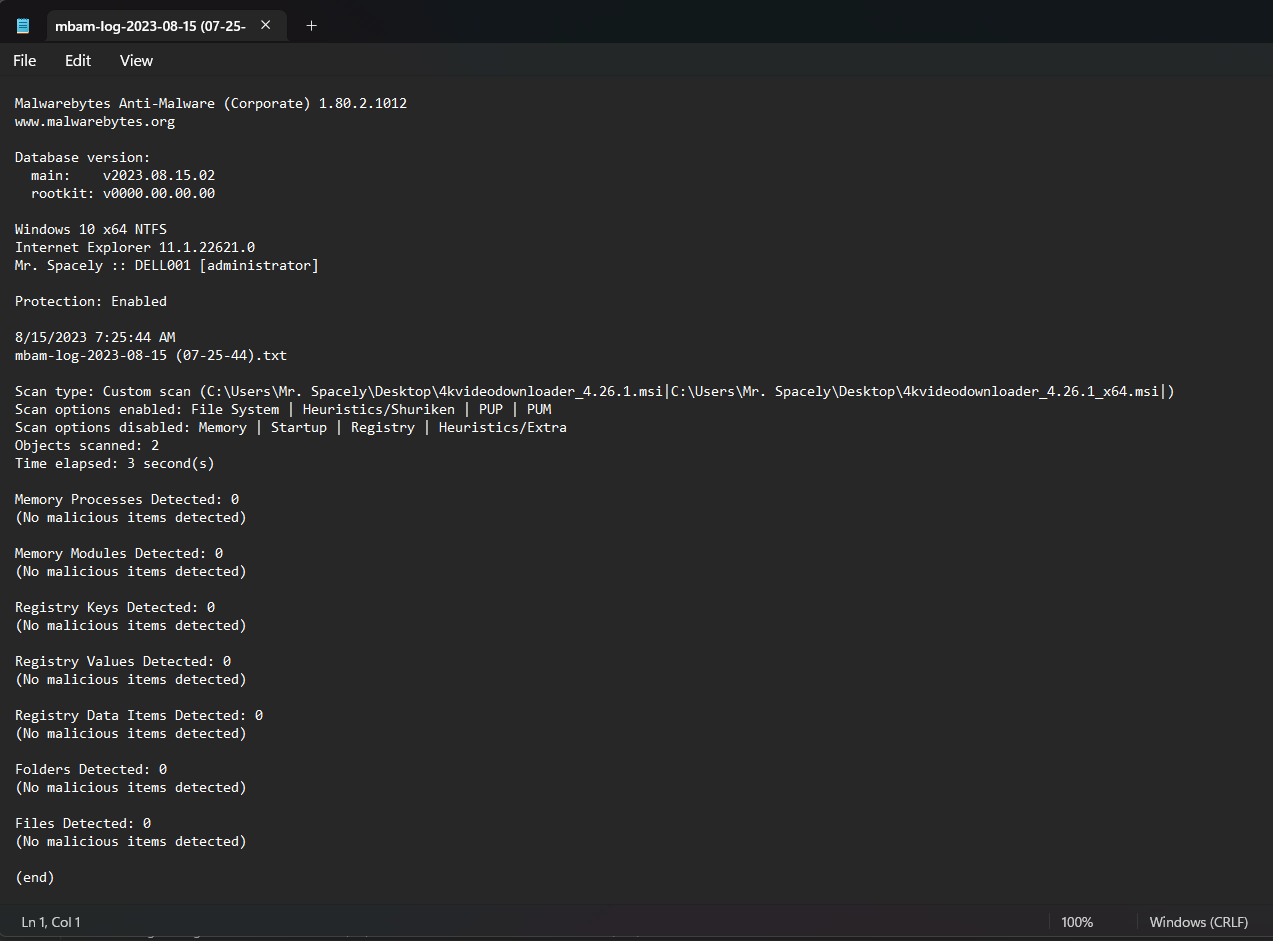
Task: Click the Ln 1, Col 1 status indicator
Action: 51,922
